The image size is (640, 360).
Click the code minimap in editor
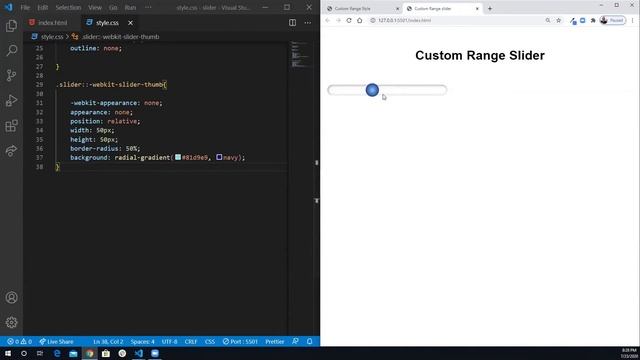(x=301, y=54)
